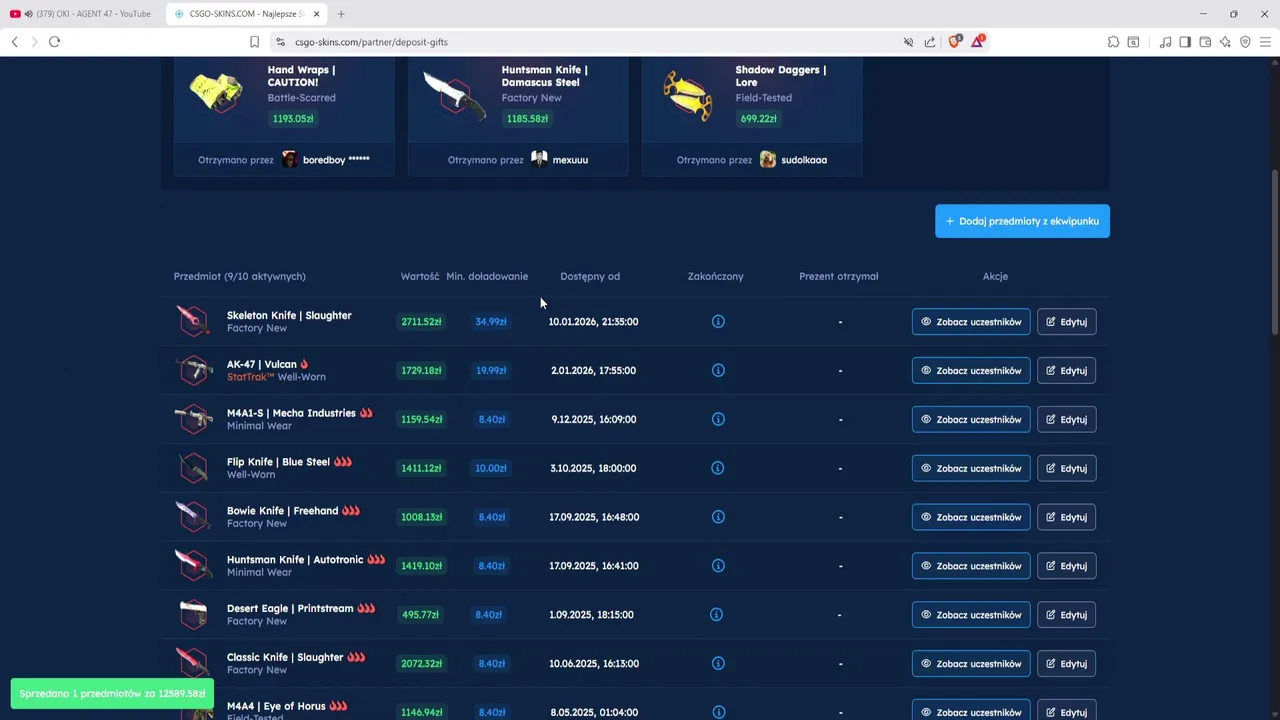Click the Brave Shields lion icon

pyautogui.click(x=954, y=42)
